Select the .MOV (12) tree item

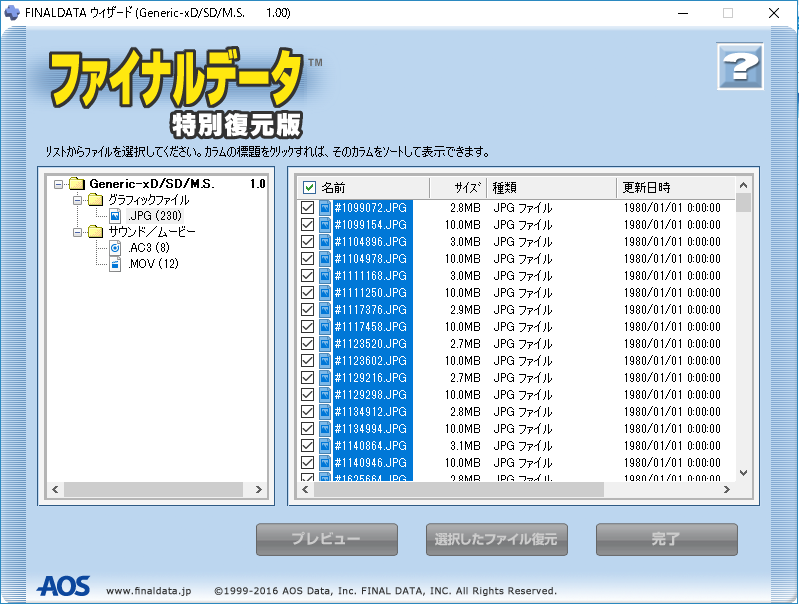(153, 264)
